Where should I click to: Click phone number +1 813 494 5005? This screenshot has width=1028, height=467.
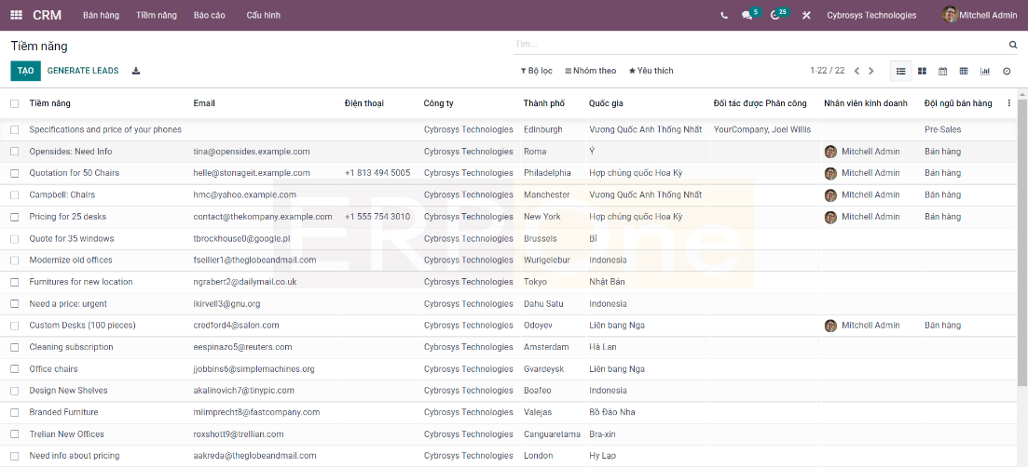tap(378, 173)
